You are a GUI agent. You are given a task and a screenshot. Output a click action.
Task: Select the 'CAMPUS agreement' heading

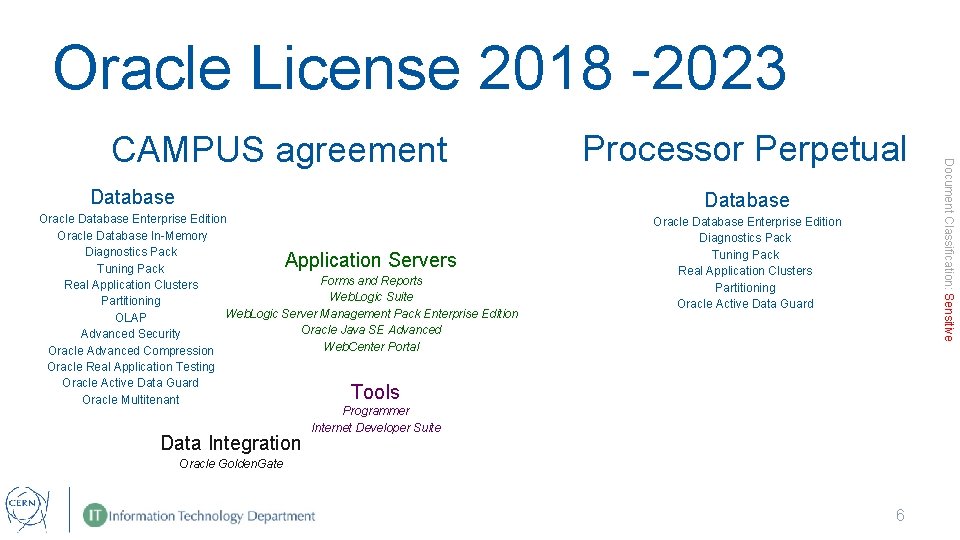coord(279,150)
